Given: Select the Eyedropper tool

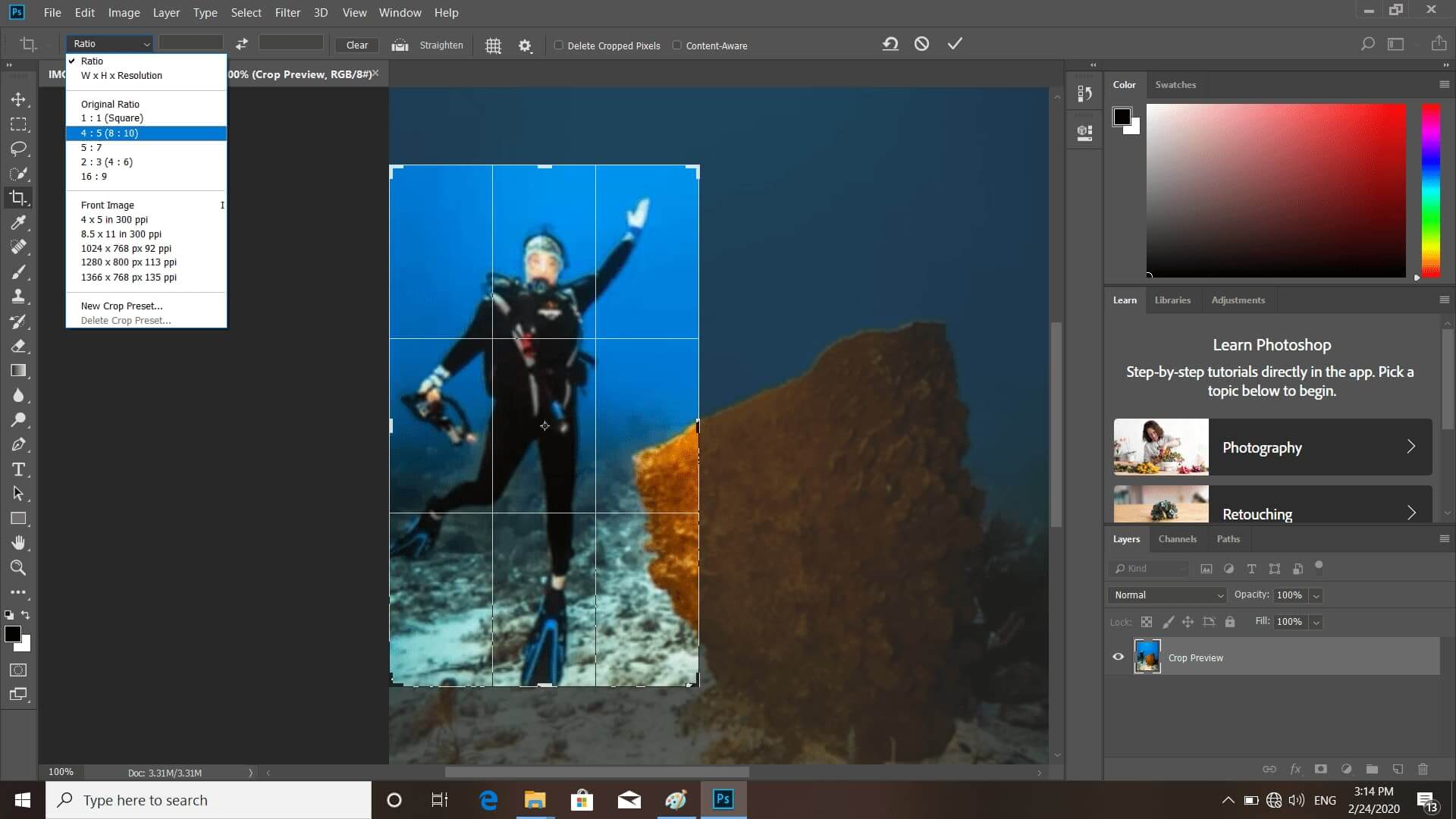Looking at the screenshot, I should 18,222.
